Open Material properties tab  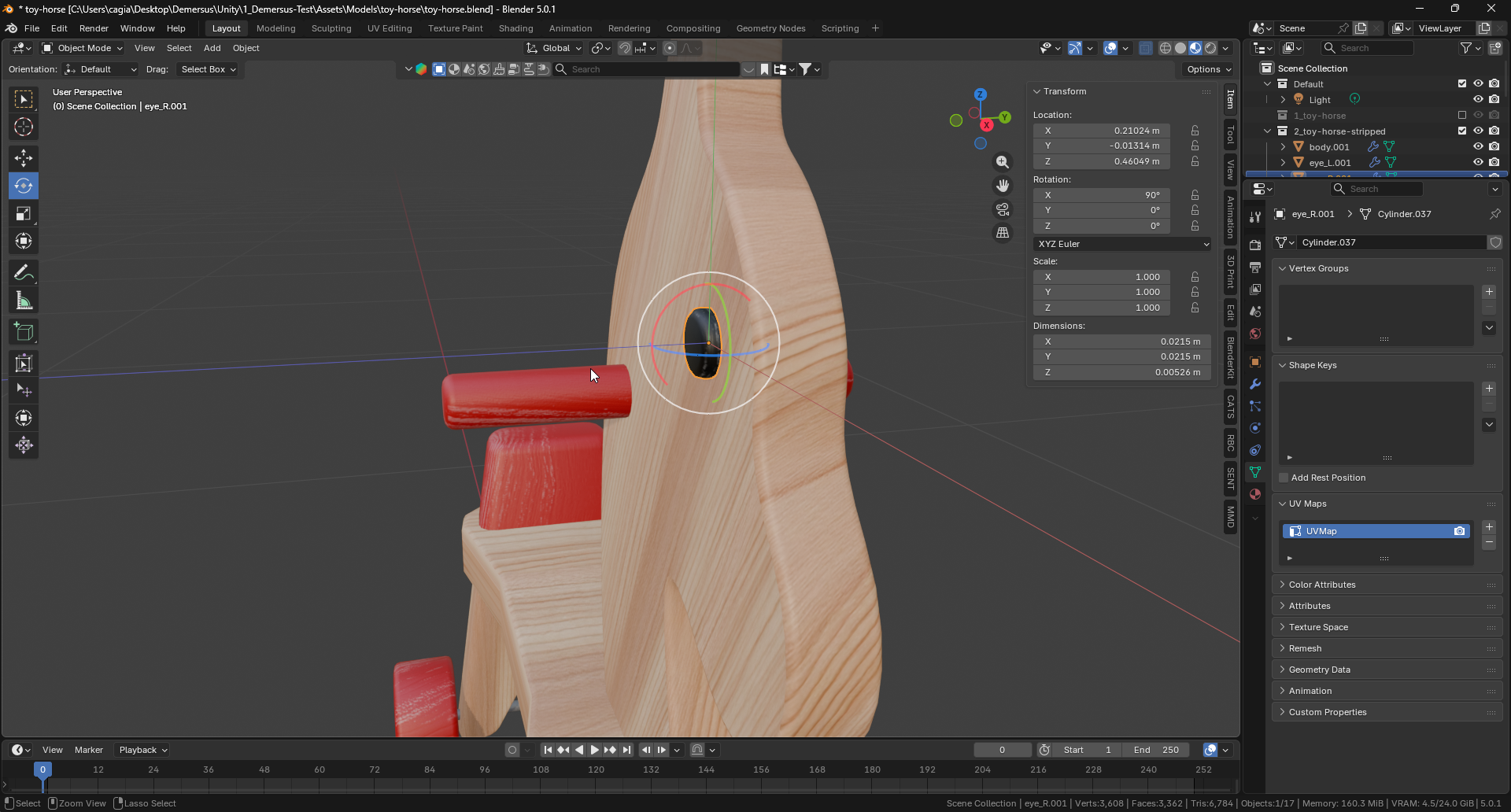(1255, 494)
